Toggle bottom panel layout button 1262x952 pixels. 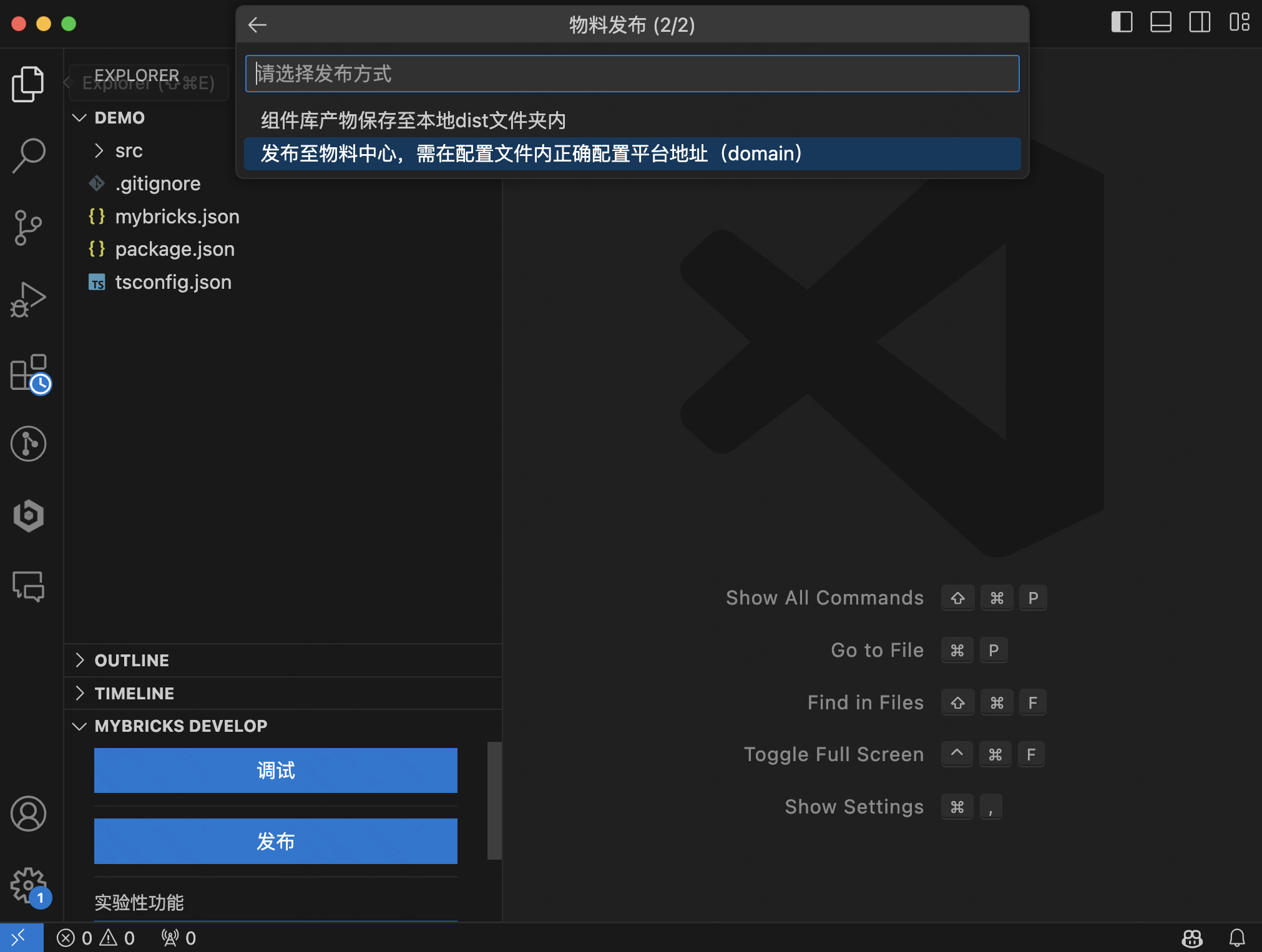pyautogui.click(x=1160, y=22)
